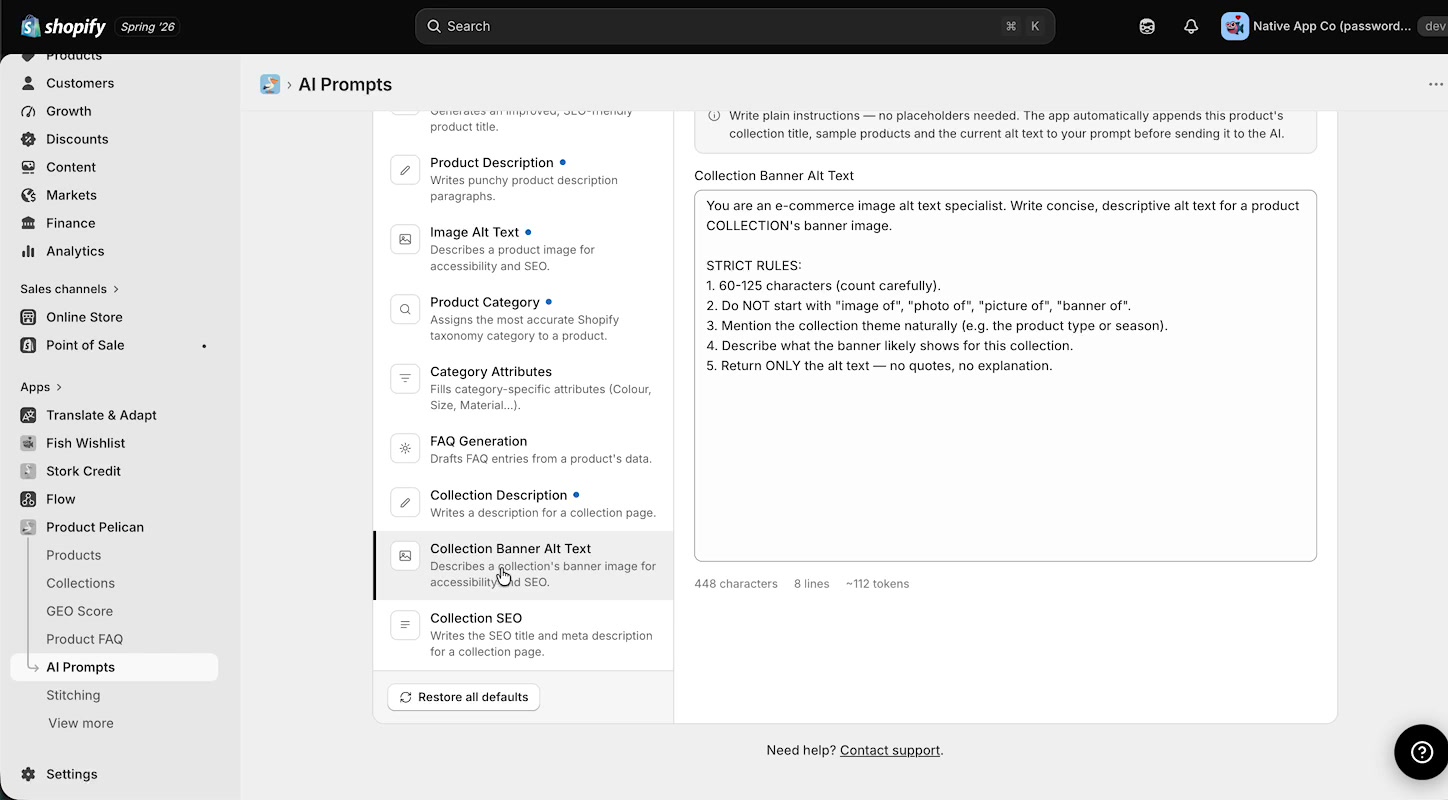Click the Online Store icon
The height and width of the screenshot is (800, 1448).
(x=28, y=317)
